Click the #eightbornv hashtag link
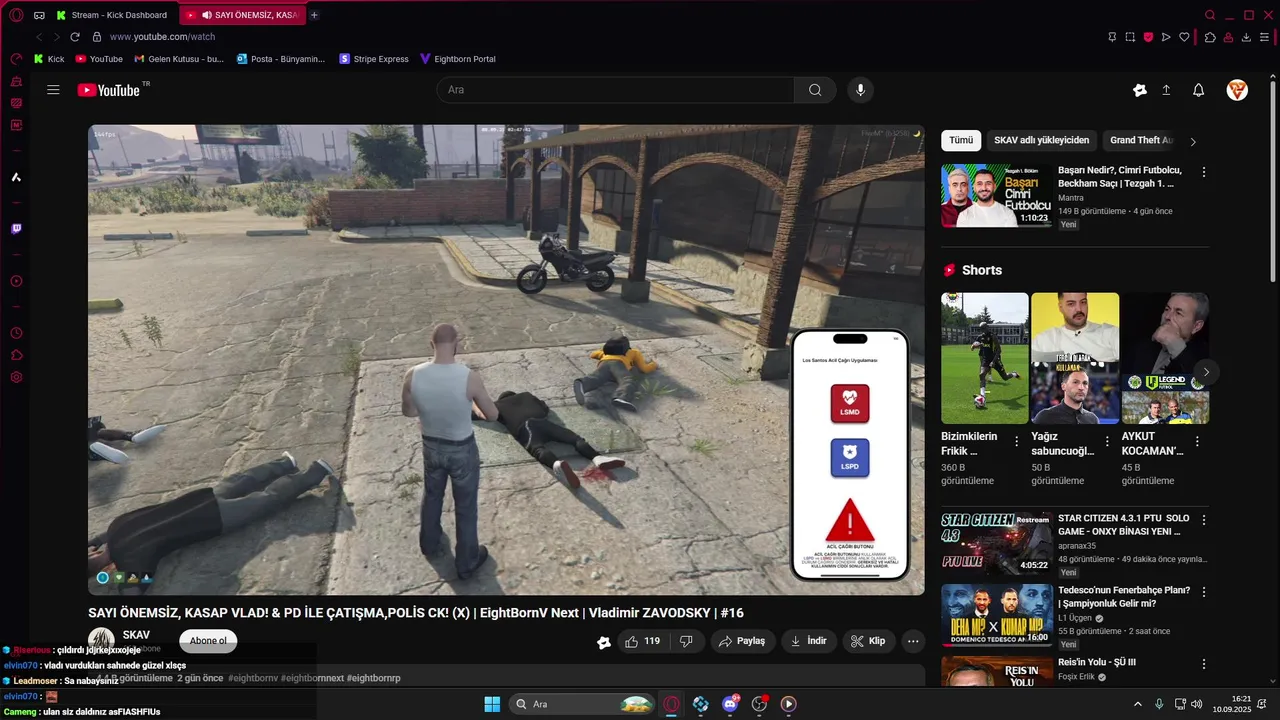This screenshot has width=1280, height=720. [253, 678]
